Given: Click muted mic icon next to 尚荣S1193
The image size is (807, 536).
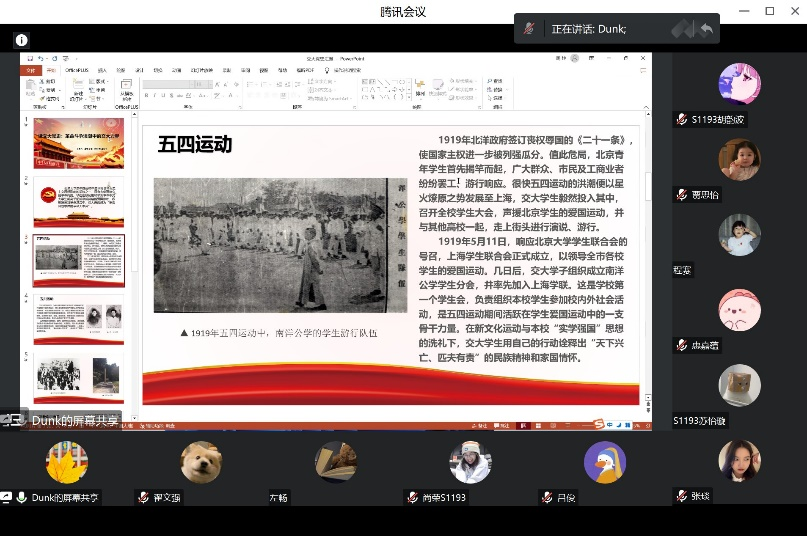Looking at the screenshot, I should point(412,497).
